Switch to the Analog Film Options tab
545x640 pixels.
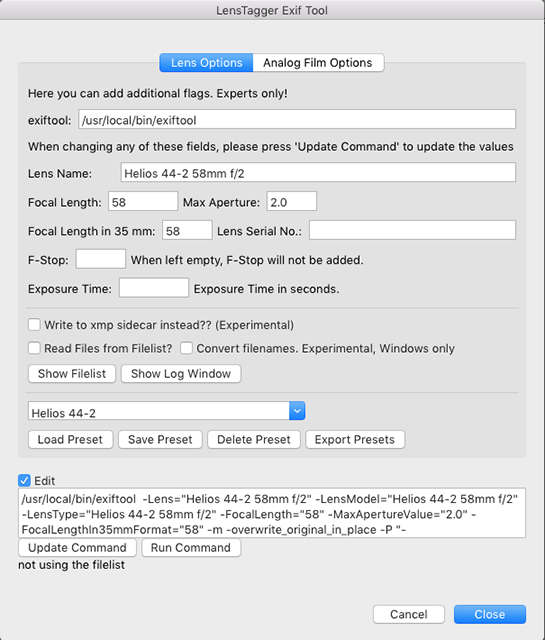[318, 63]
